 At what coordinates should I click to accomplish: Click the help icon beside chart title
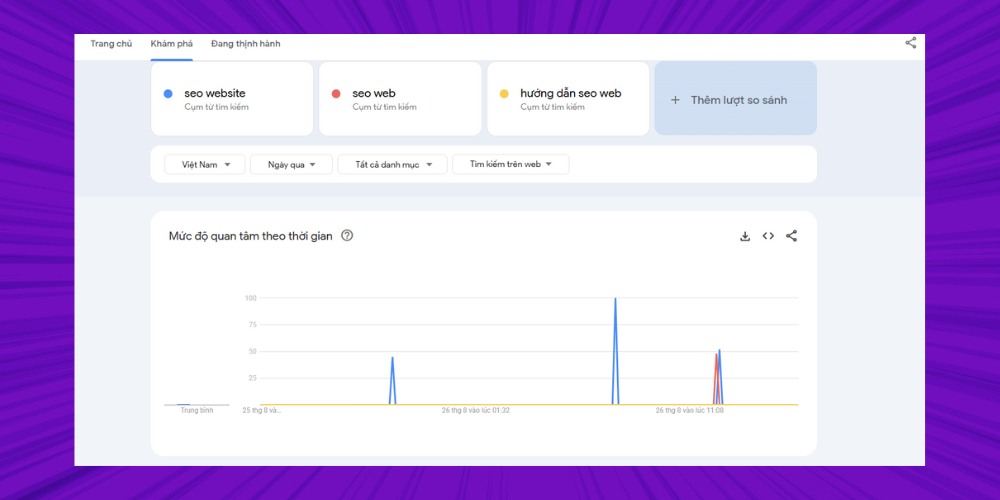347,235
